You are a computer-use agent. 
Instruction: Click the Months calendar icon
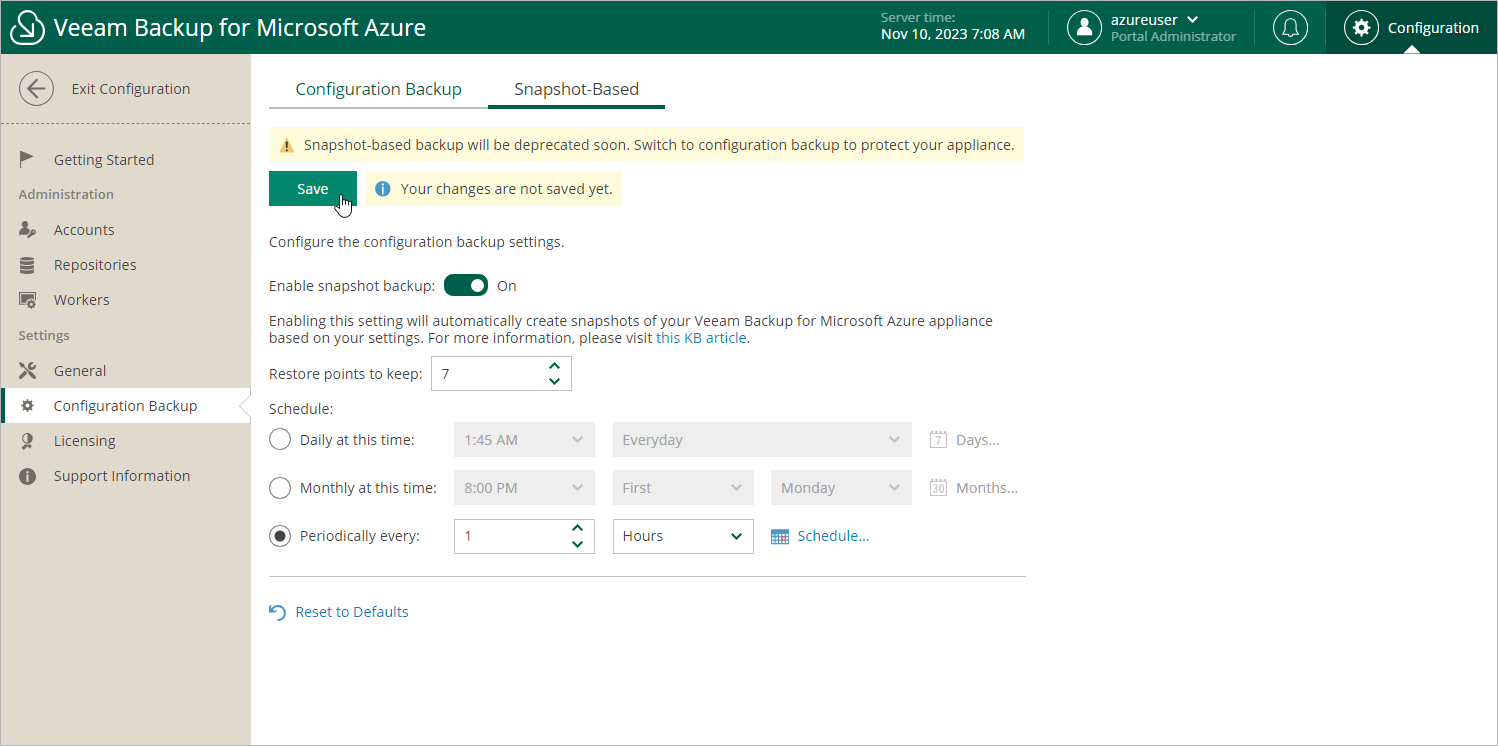tap(938, 488)
